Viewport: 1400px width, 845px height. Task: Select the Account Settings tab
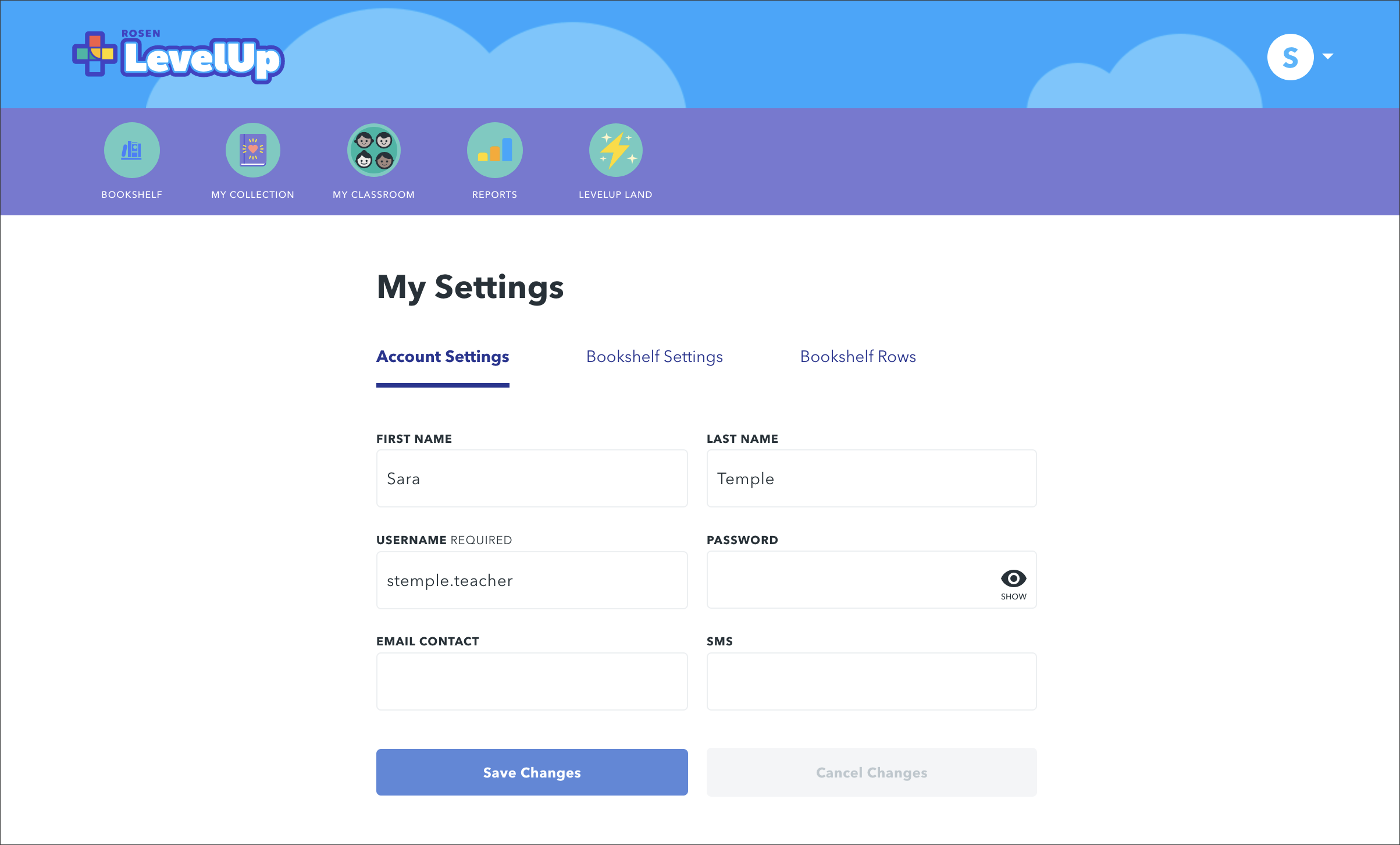[x=443, y=357]
